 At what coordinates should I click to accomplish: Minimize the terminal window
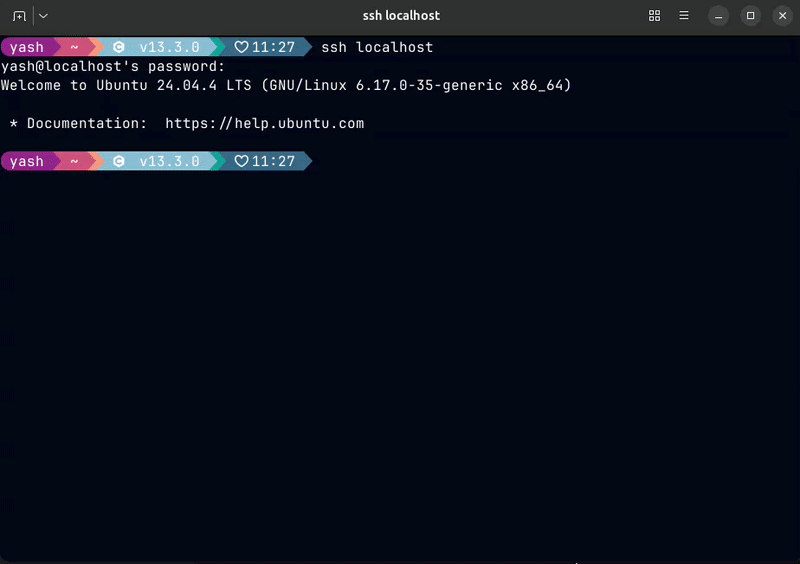pyautogui.click(x=718, y=16)
